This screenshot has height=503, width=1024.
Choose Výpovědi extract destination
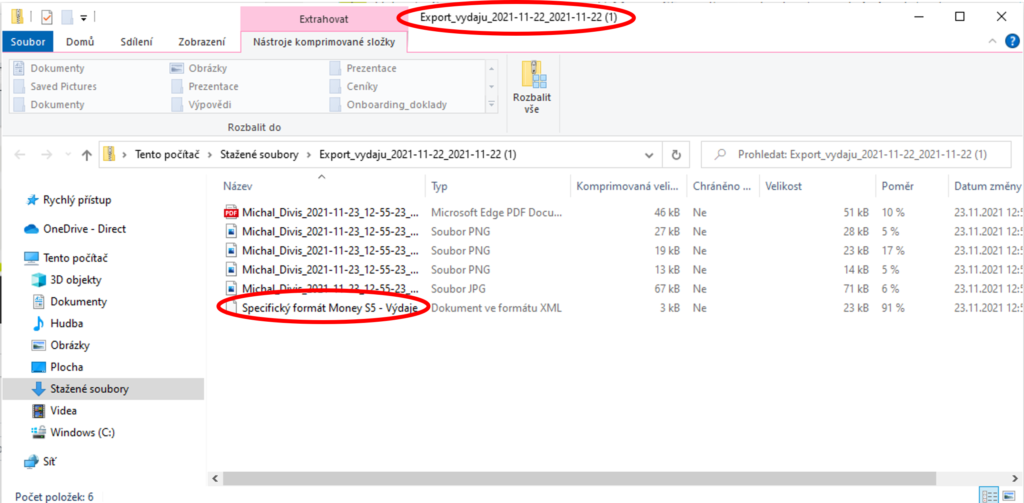coord(210,105)
